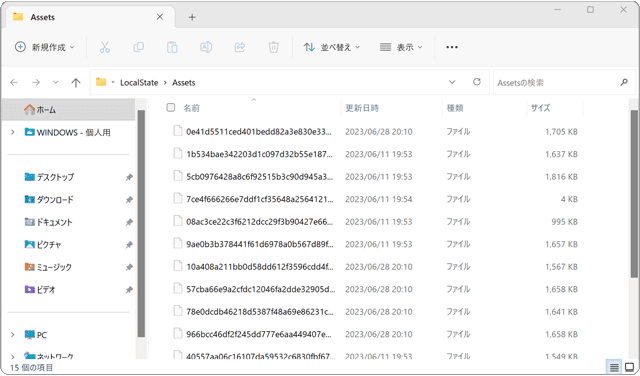The height and width of the screenshot is (376, 640).
Task: Select file 08ac3ce22c3f6212dcc29f3b90427e66
Action: [x=259, y=221]
